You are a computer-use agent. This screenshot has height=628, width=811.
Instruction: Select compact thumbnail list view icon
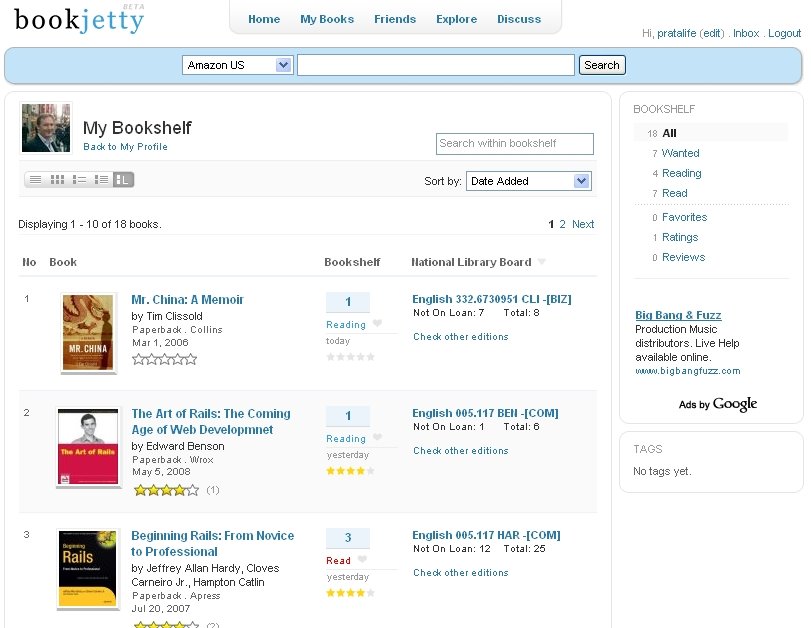(x=79, y=180)
